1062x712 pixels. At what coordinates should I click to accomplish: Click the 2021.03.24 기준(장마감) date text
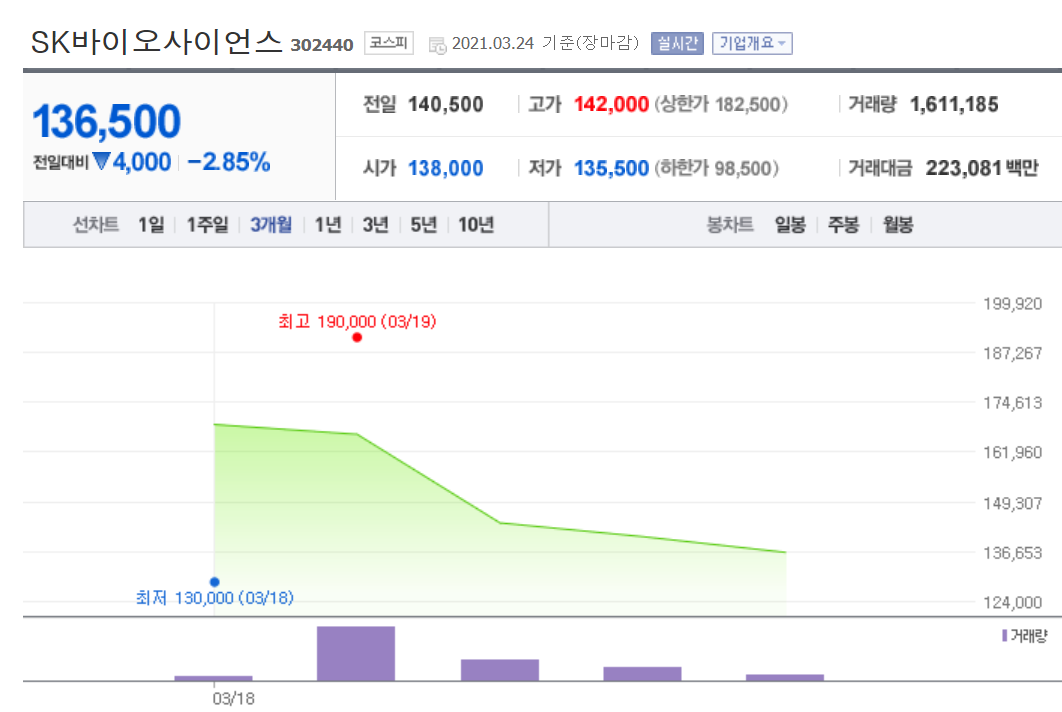[545, 43]
